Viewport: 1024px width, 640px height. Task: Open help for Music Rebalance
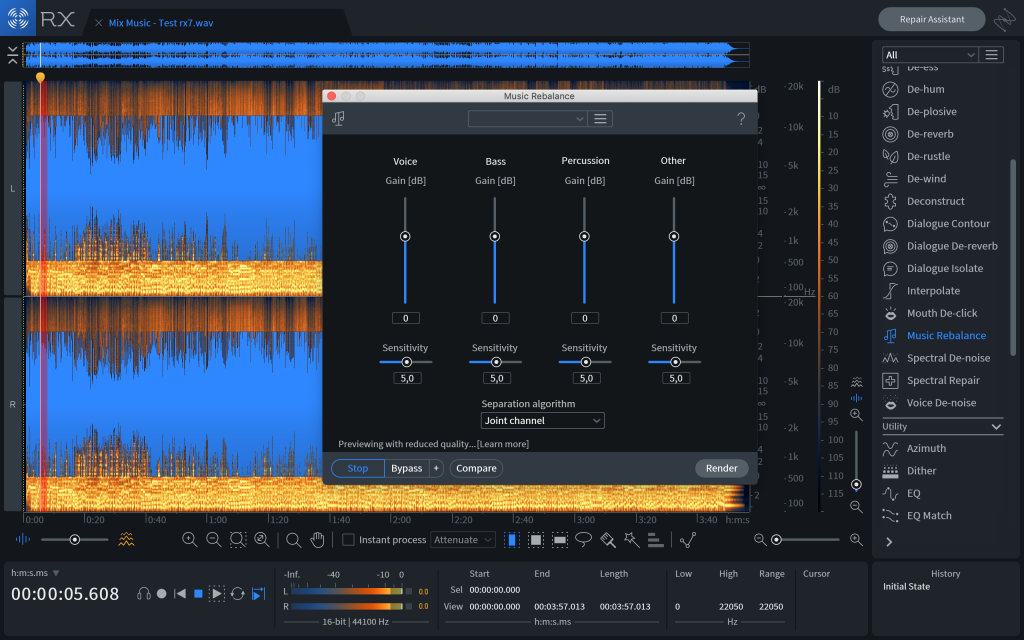pos(740,119)
